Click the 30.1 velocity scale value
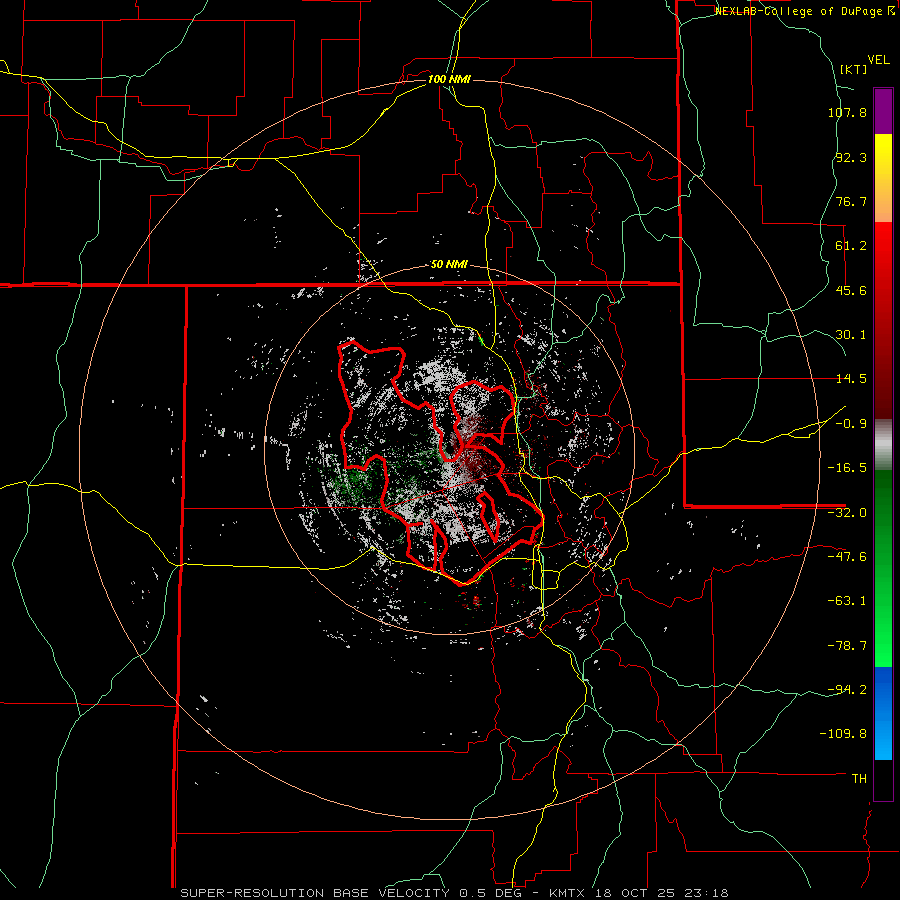Screen dimensions: 900x900 (x=851, y=335)
